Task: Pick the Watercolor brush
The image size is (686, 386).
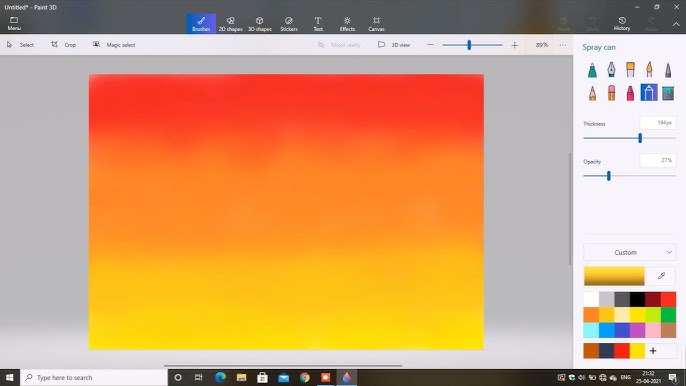Action: (649, 70)
